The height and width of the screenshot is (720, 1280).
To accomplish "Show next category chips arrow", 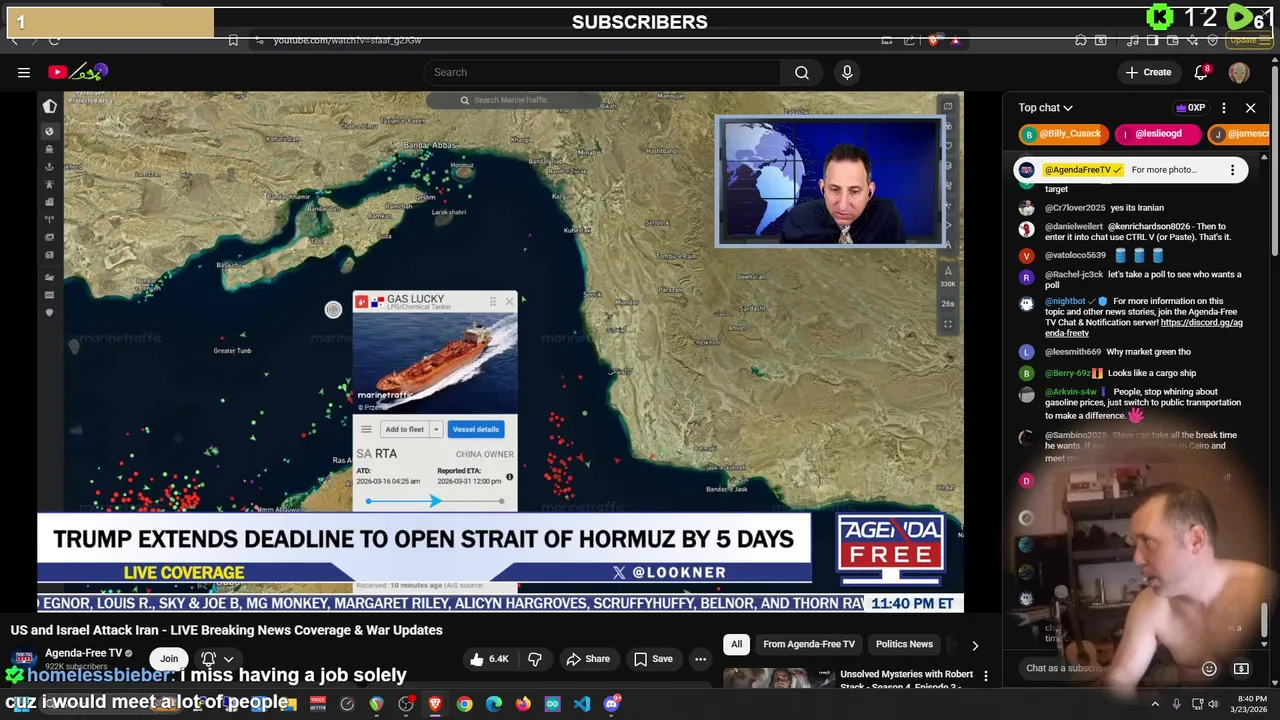I will (975, 645).
